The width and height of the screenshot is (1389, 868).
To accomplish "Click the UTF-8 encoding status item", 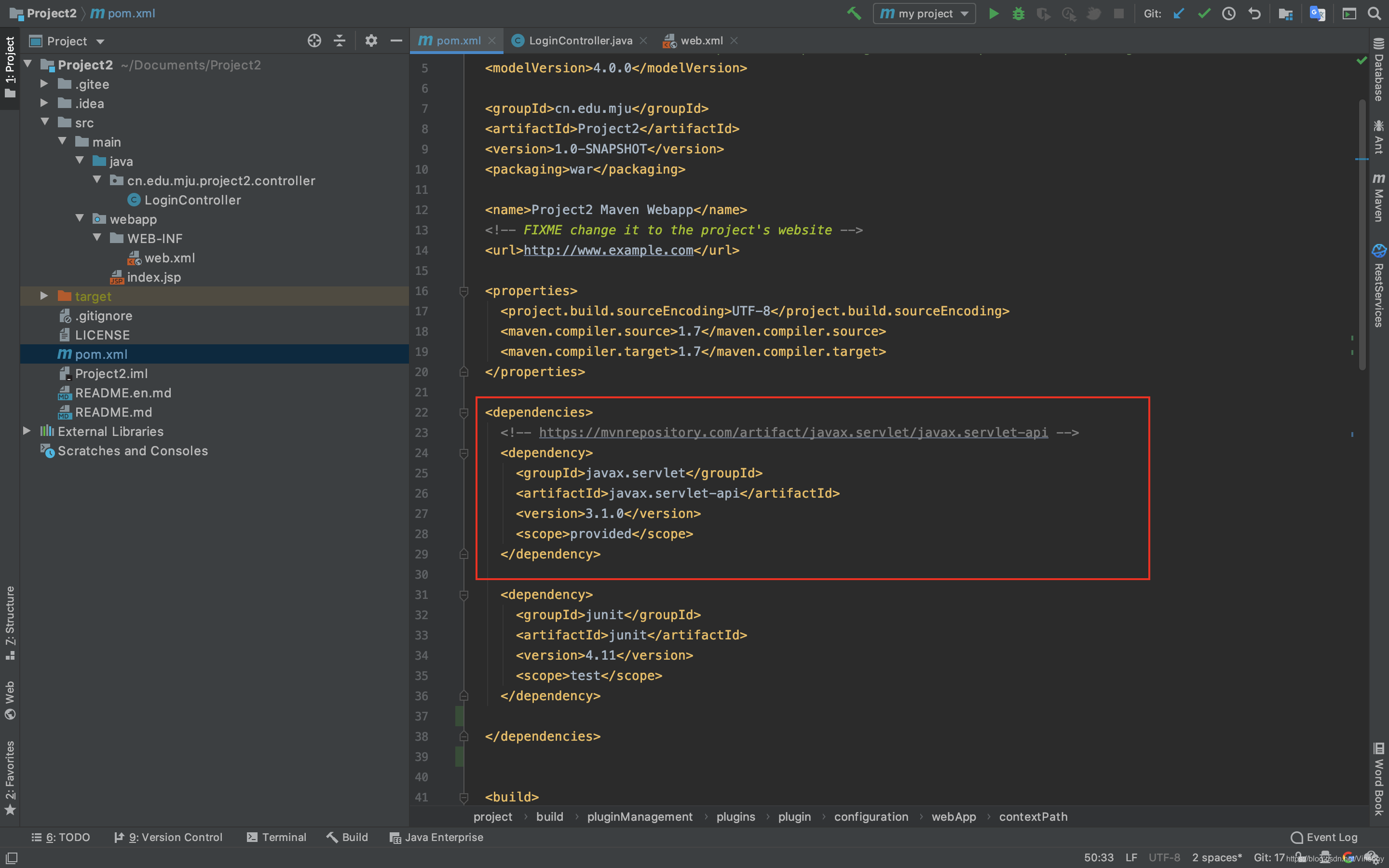I will 1164,858.
